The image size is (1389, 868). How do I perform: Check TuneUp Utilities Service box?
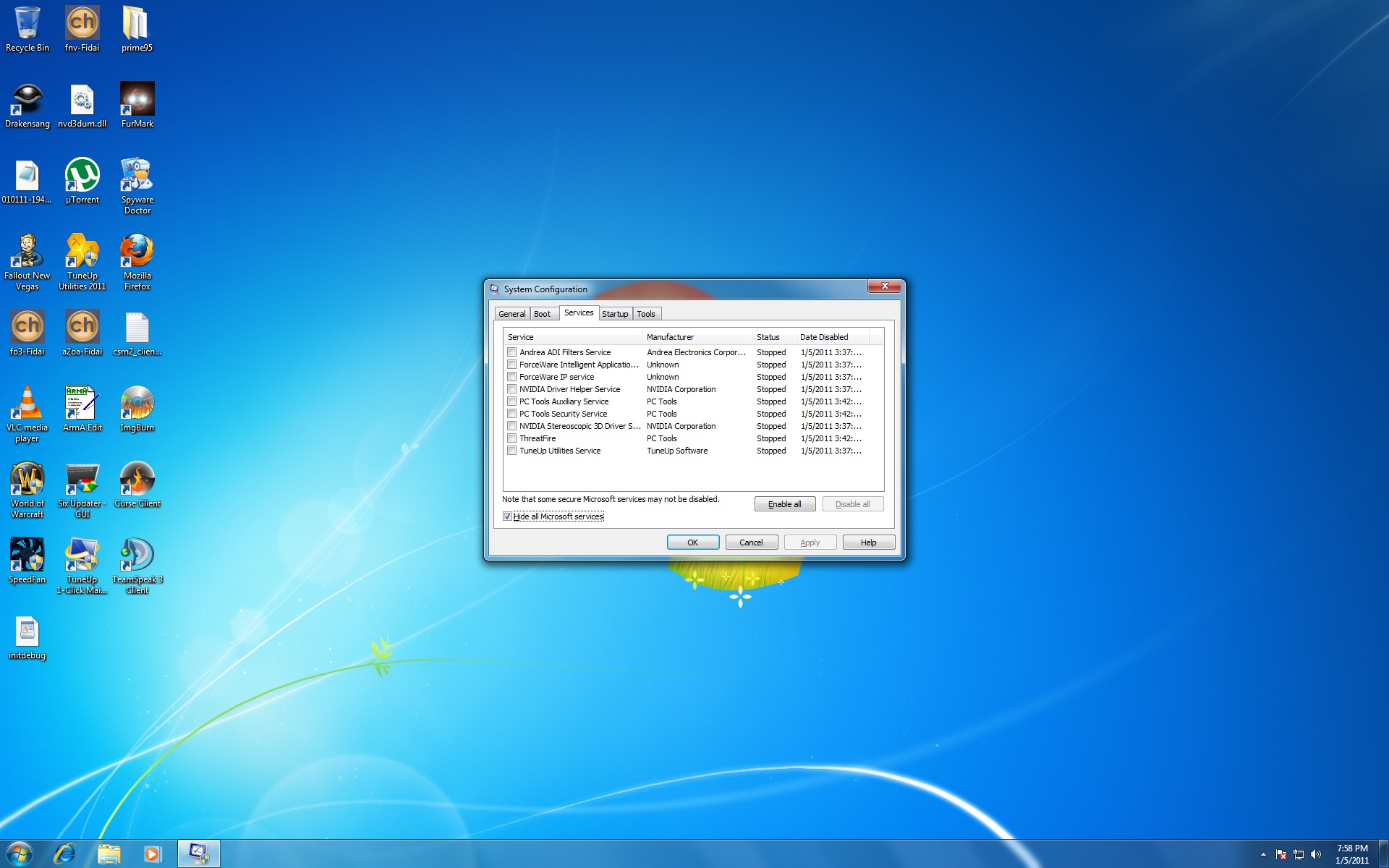[x=512, y=451]
